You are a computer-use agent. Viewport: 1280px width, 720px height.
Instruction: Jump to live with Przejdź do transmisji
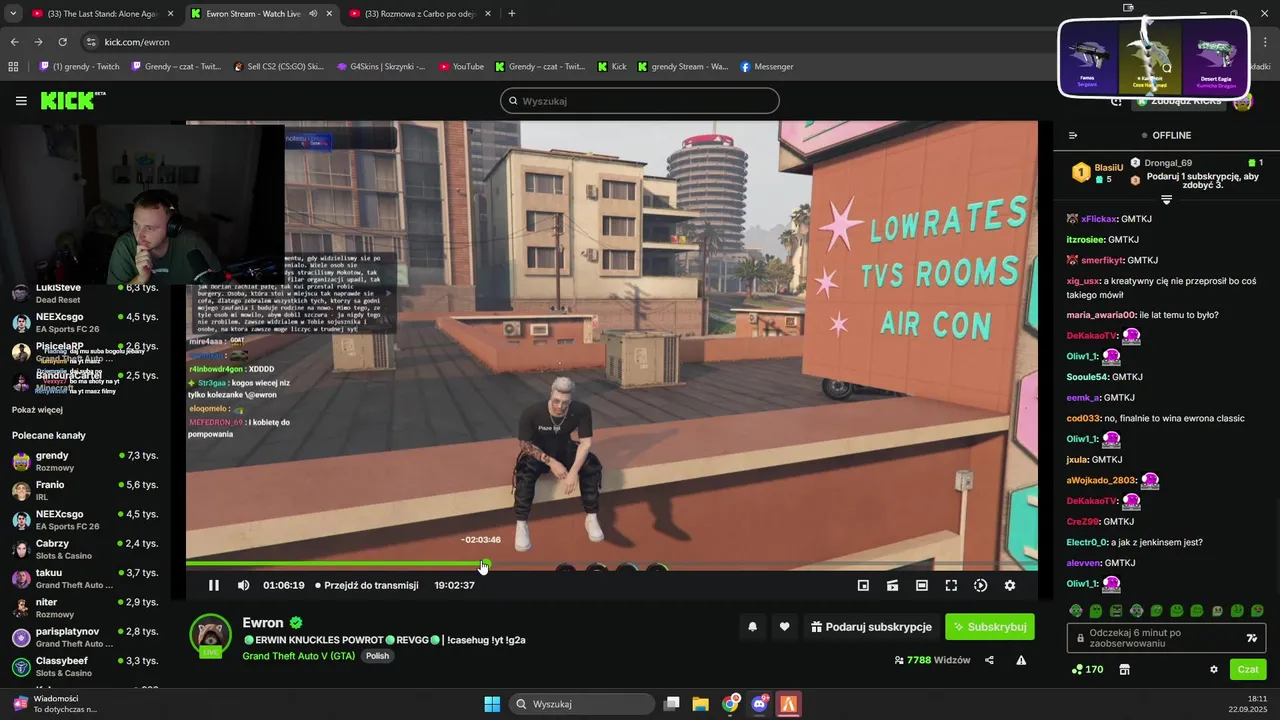pyautogui.click(x=367, y=585)
